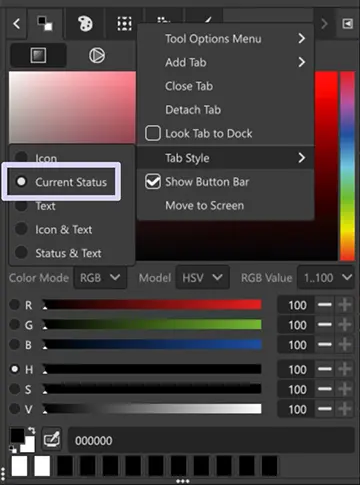Click the G value field showing 100

(x=296, y=325)
